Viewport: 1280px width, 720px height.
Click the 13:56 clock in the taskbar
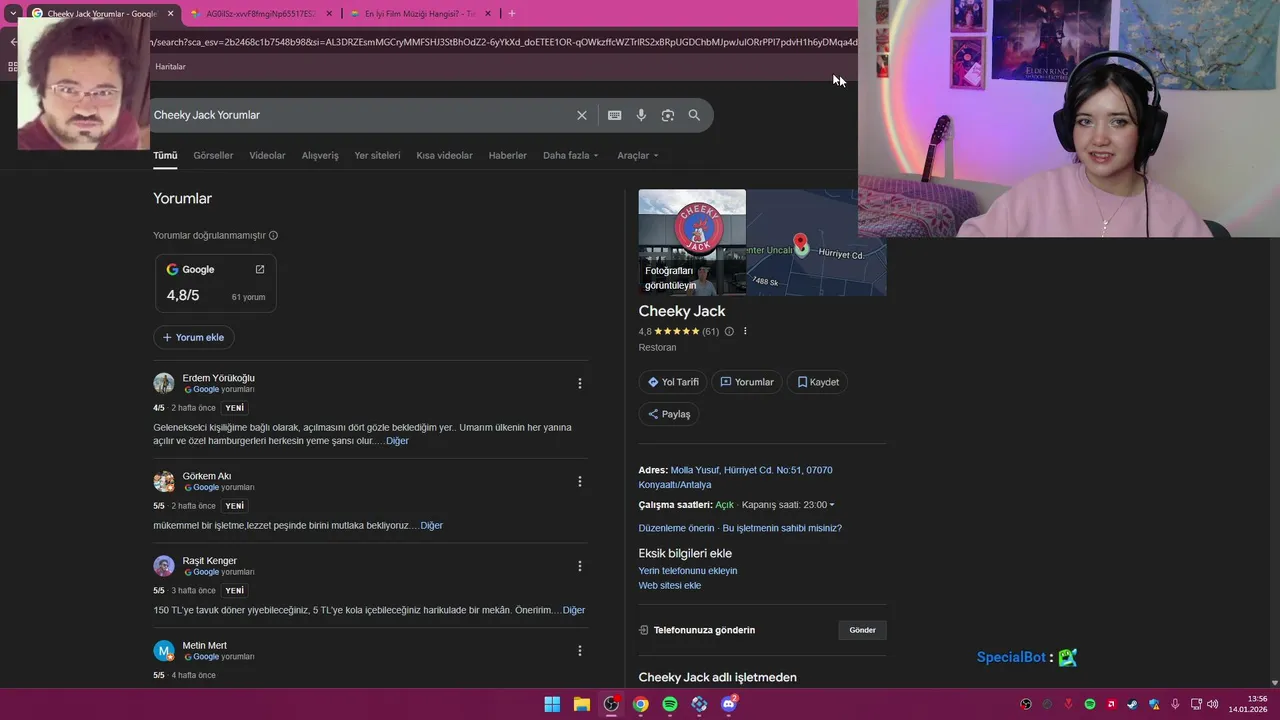pyautogui.click(x=1257, y=699)
